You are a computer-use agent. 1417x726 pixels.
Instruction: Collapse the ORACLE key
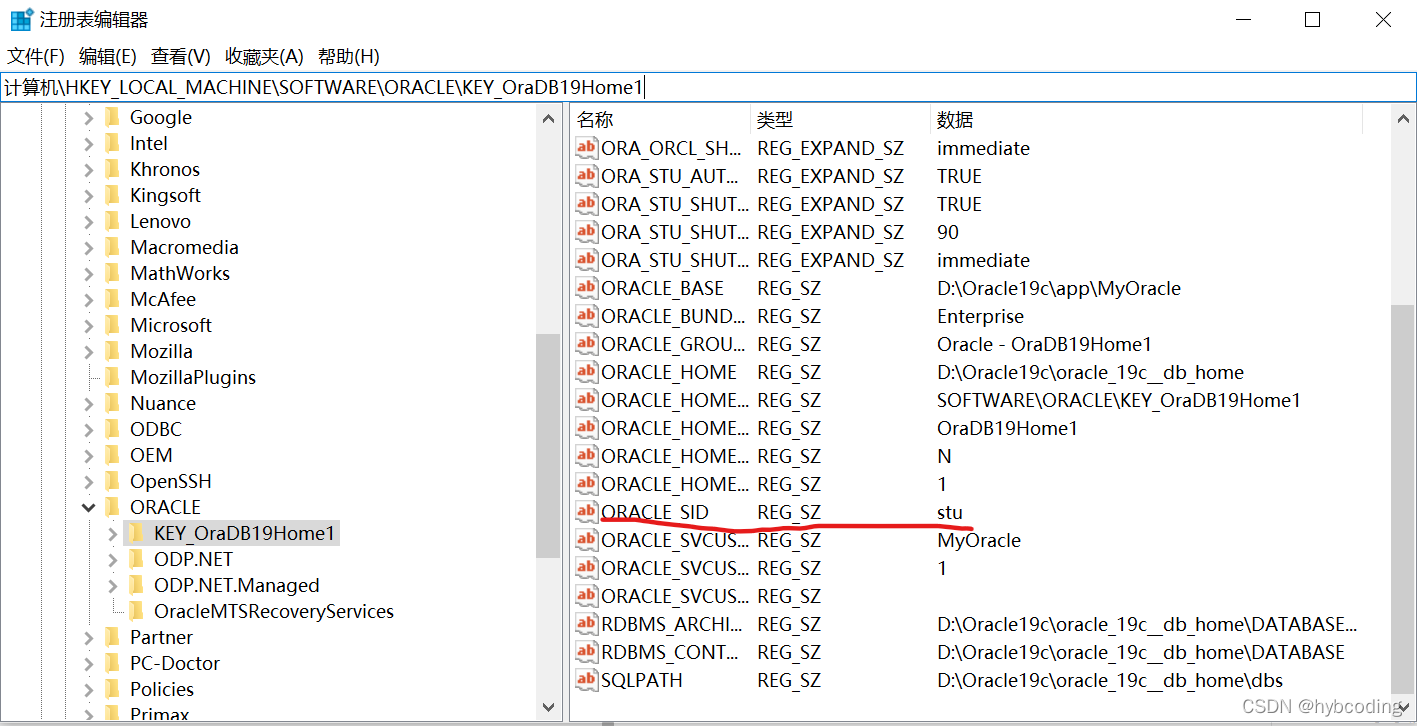[88, 508]
